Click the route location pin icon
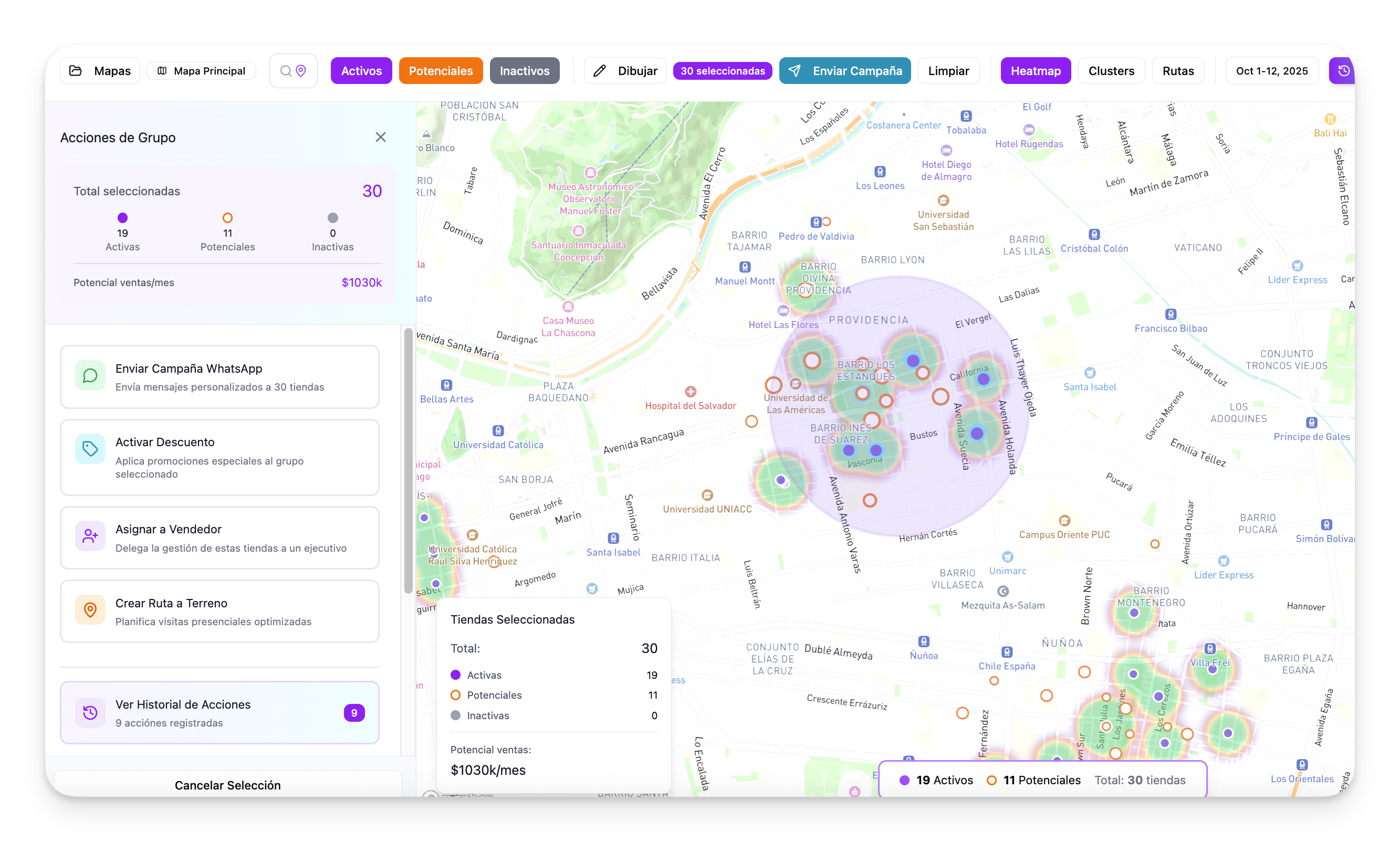This screenshot has height=842, width=1400. click(90, 610)
